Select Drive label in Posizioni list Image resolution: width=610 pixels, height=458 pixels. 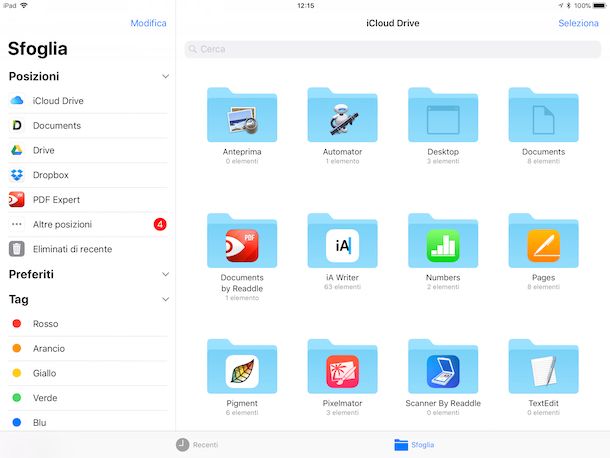[44, 150]
